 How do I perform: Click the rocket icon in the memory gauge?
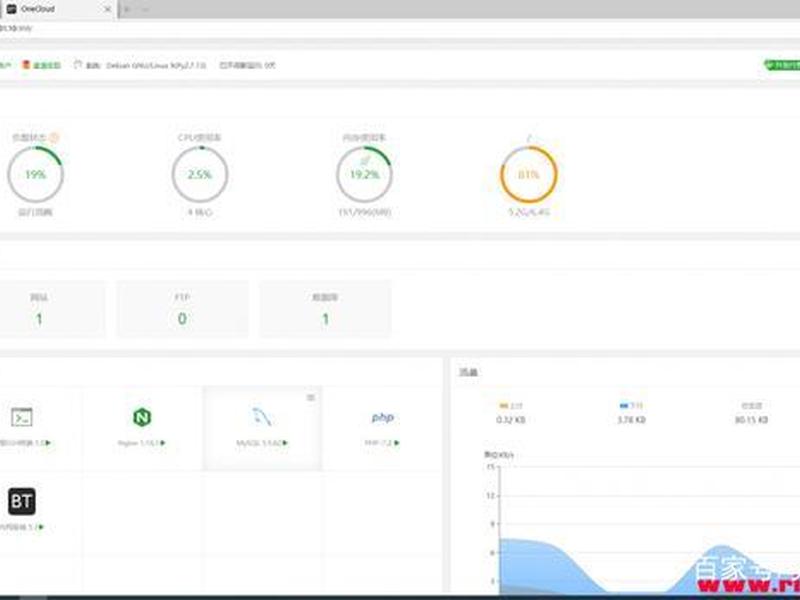[365, 161]
